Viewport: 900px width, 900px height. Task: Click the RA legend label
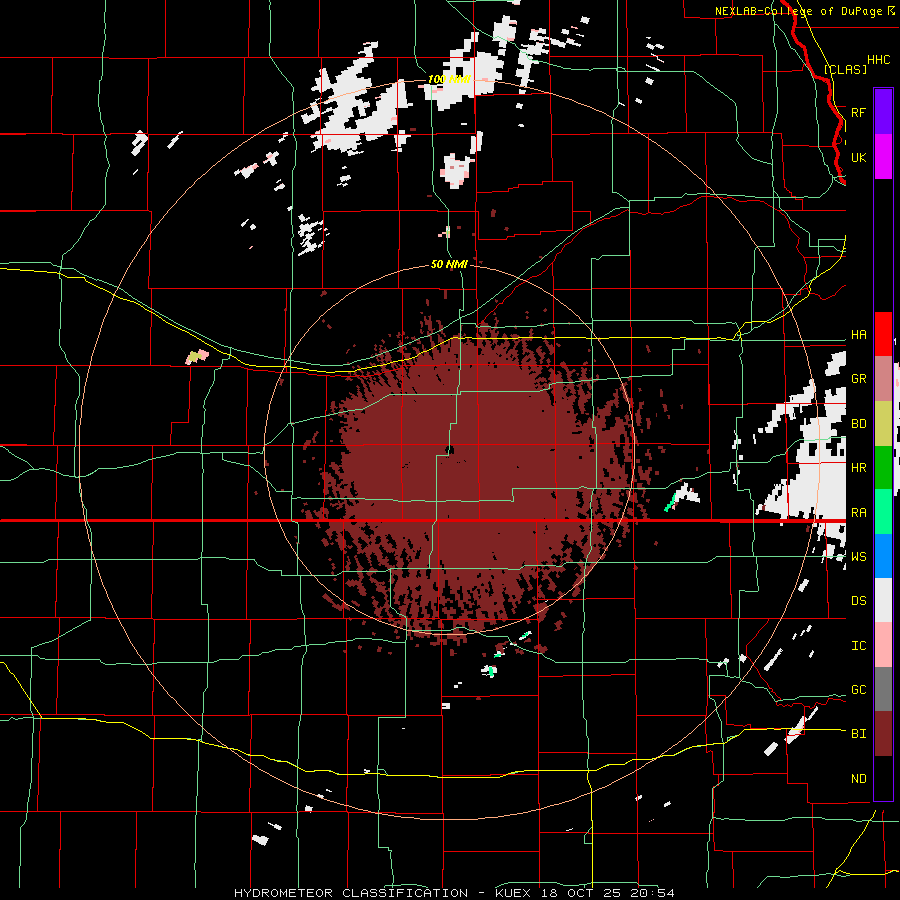pos(858,512)
